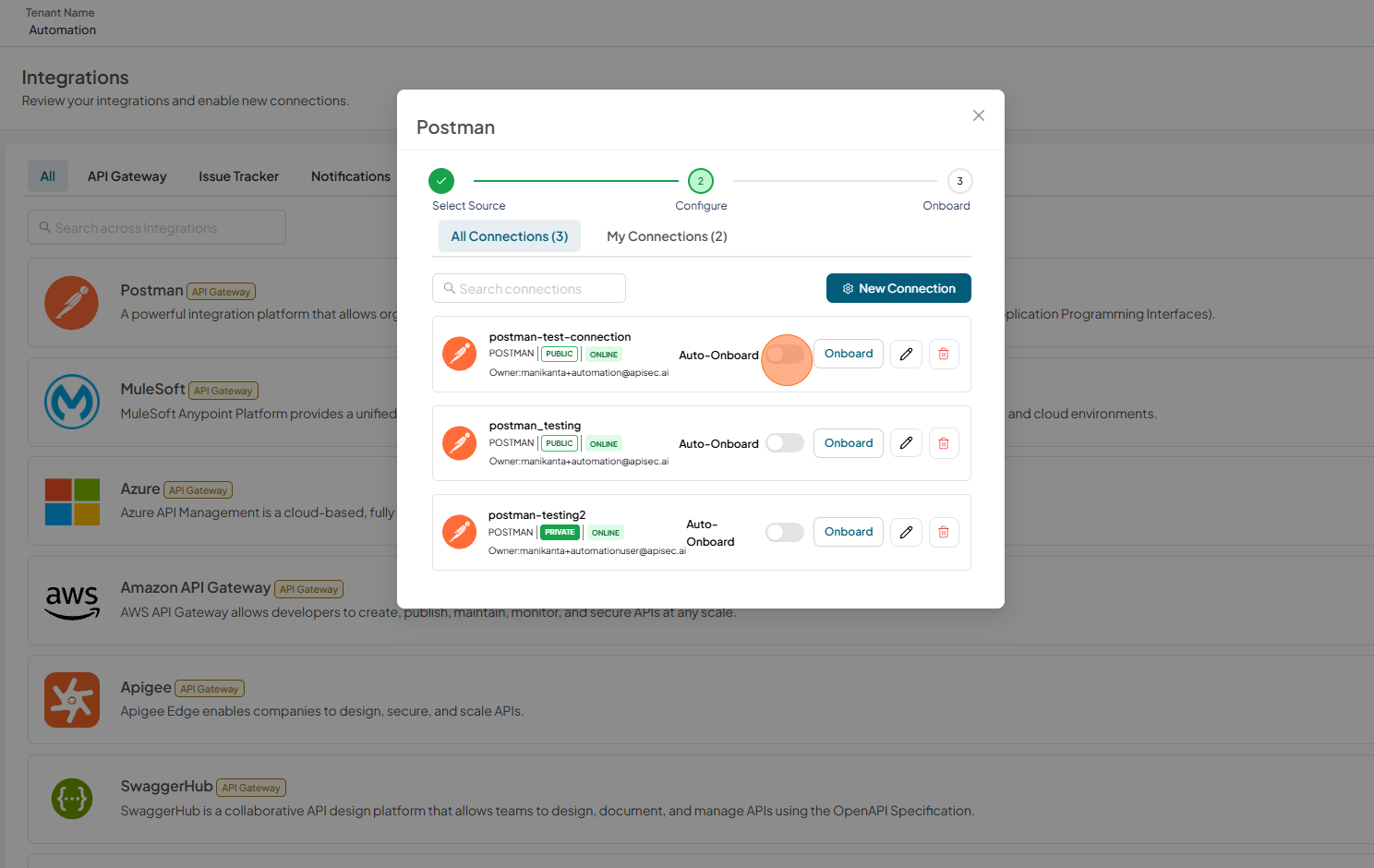Delete postman-test-connection using trash icon
The height and width of the screenshot is (868, 1374).
[944, 354]
